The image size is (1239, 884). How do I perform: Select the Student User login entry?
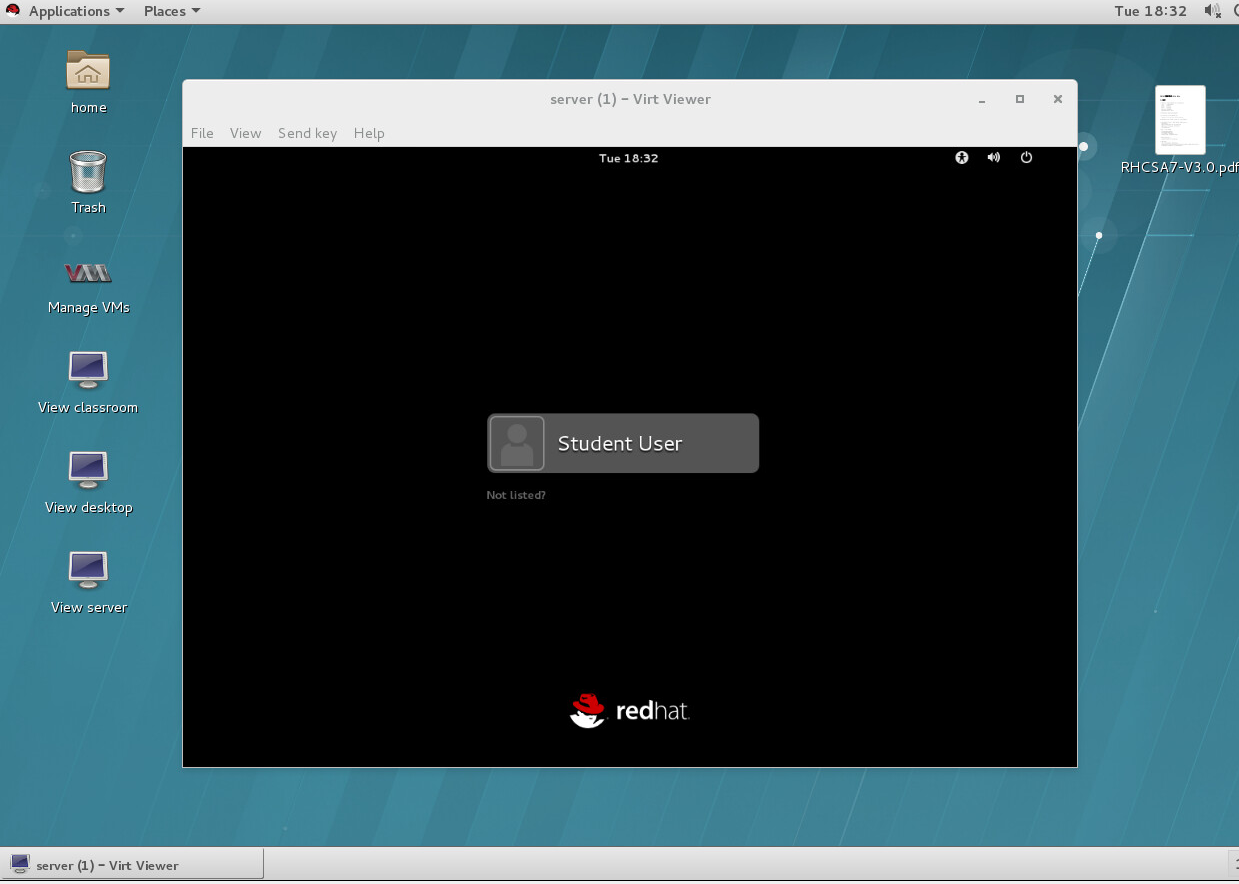[x=623, y=443]
